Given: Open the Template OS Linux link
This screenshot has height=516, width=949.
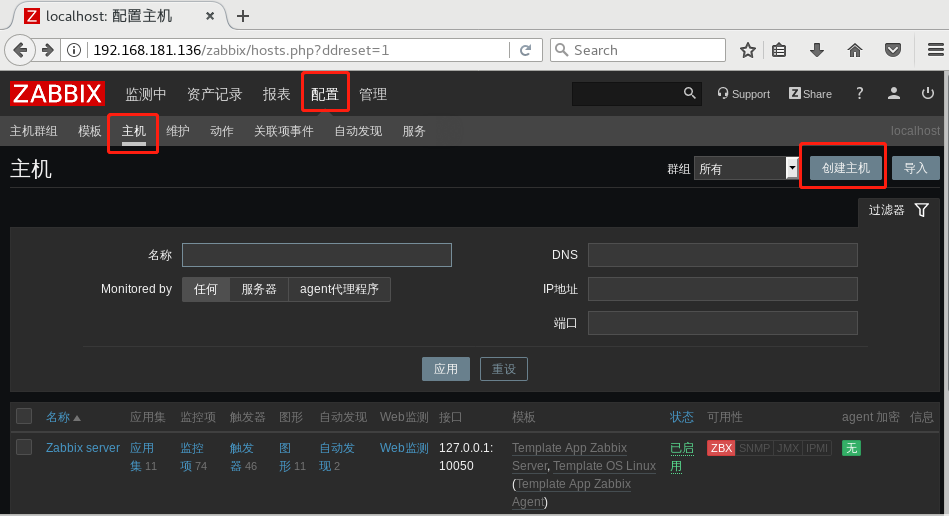Looking at the screenshot, I should 605,466.
